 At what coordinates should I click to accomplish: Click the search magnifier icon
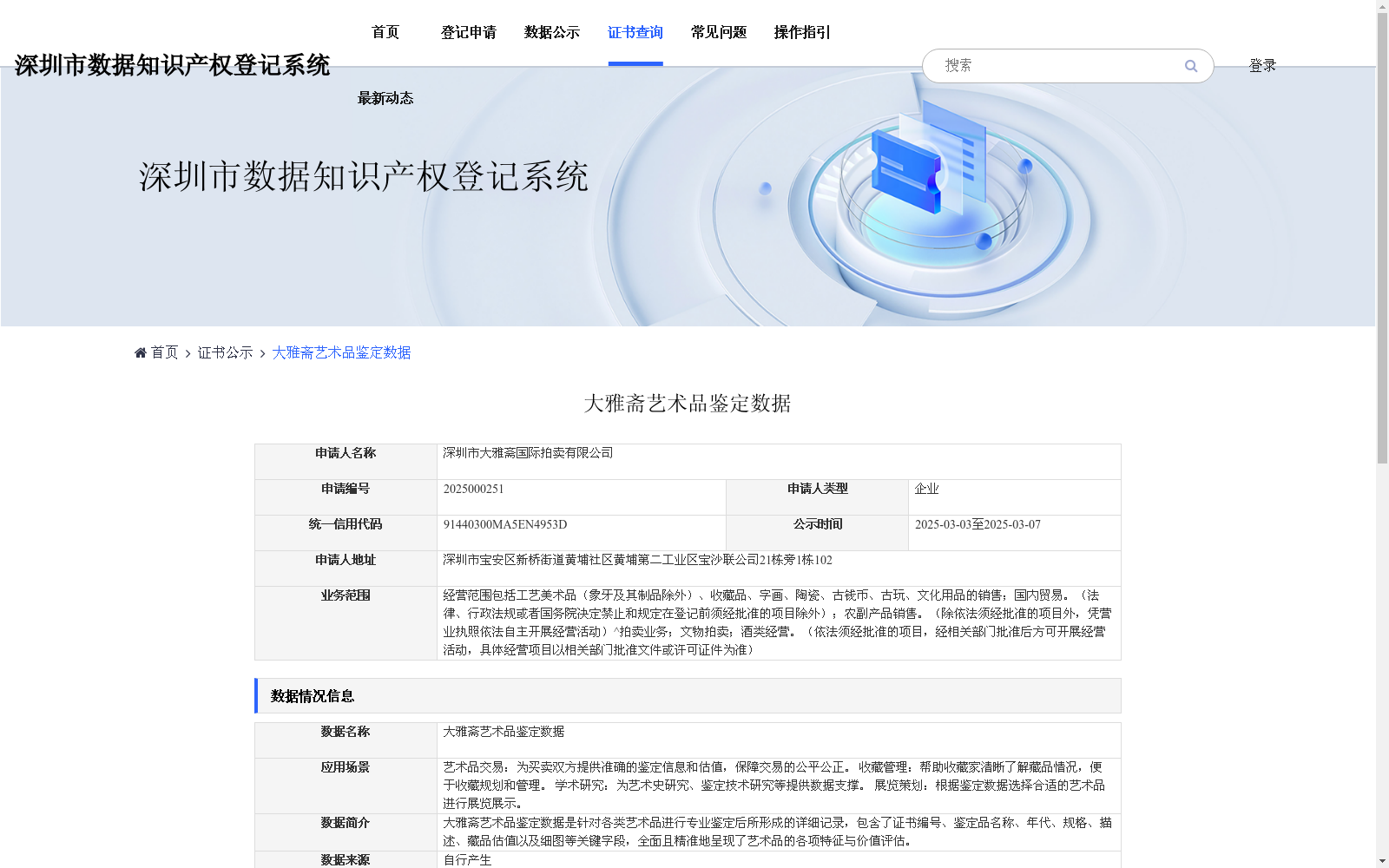pos(1190,65)
